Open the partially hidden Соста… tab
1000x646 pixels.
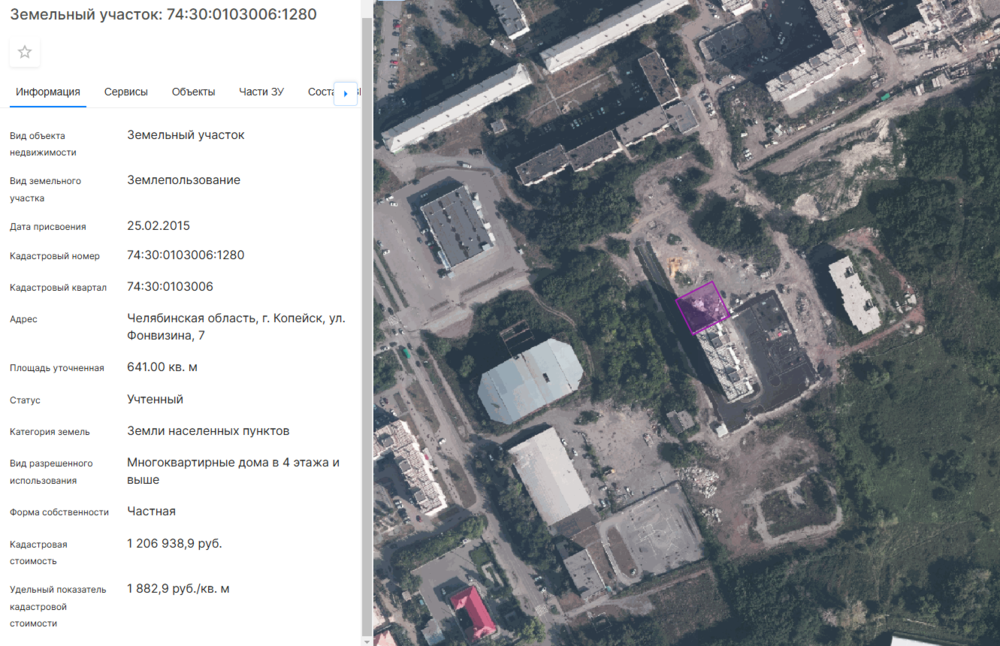320,92
